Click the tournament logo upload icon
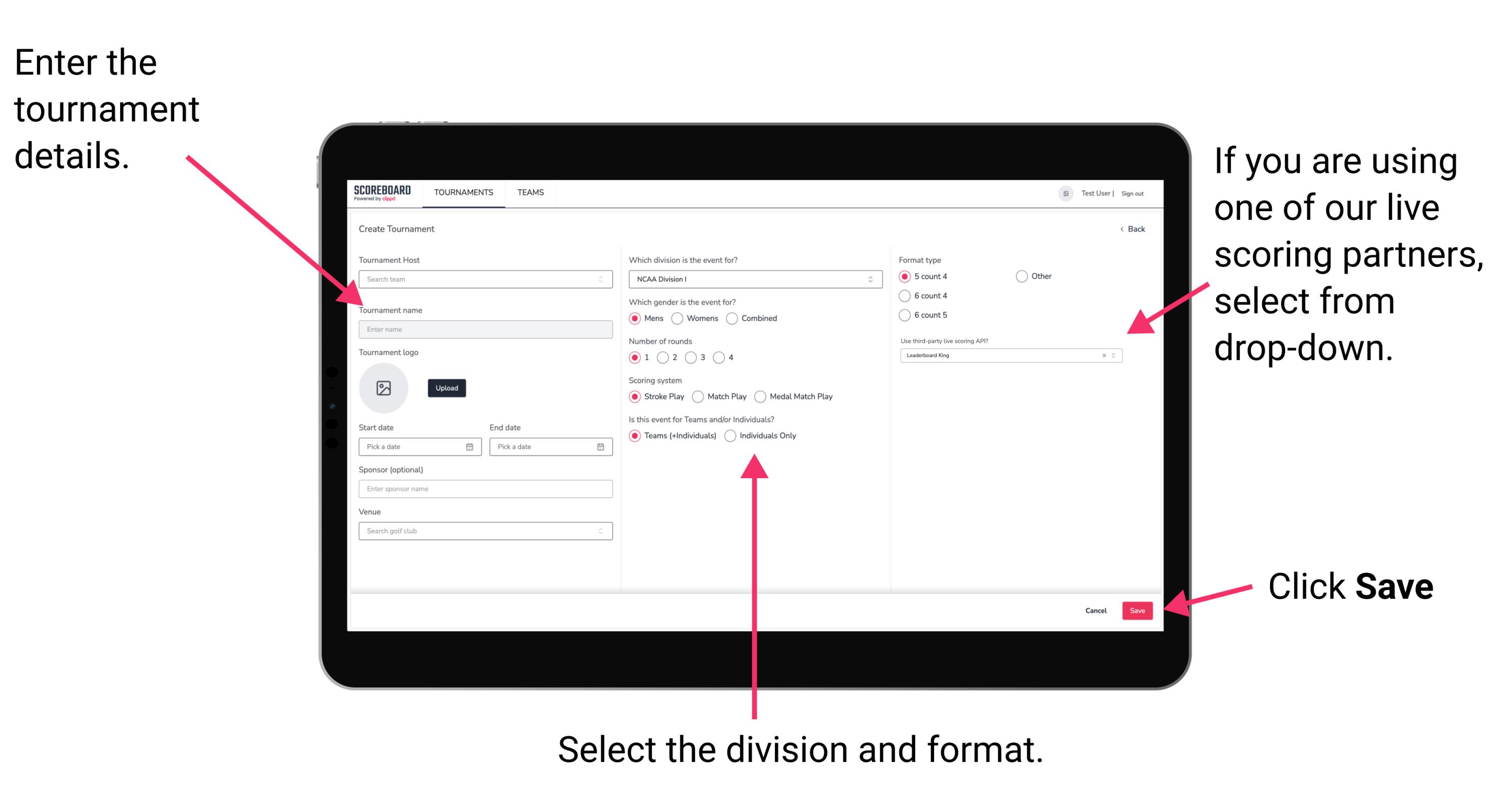 click(x=384, y=387)
